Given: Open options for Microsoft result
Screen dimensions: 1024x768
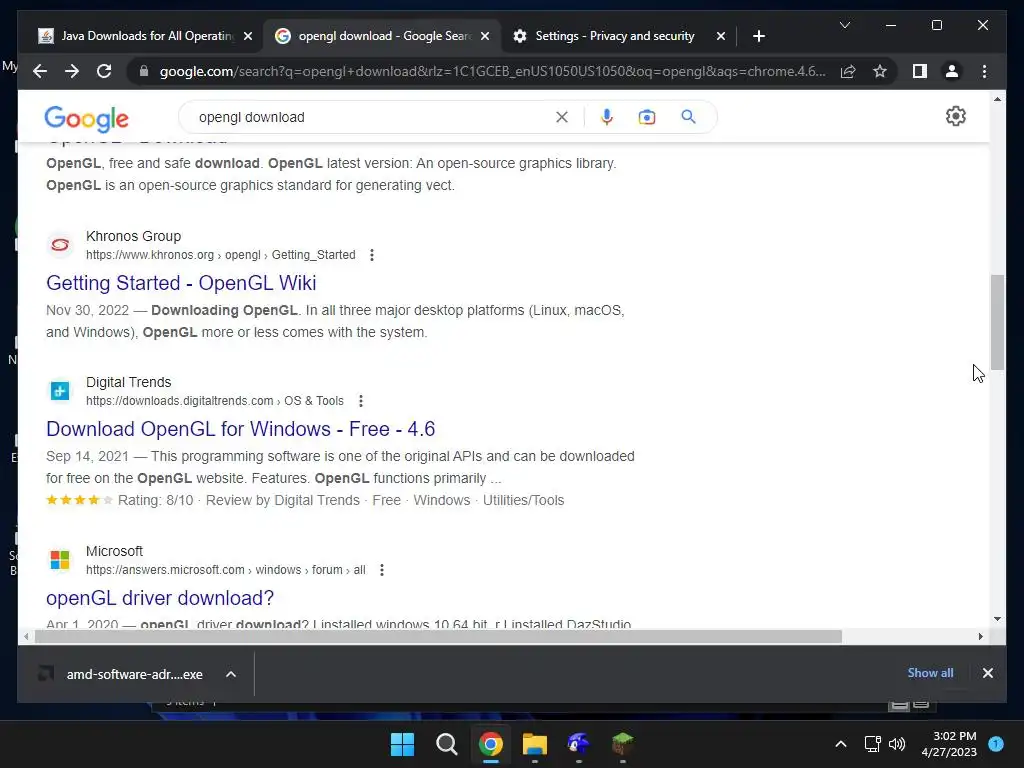Looking at the screenshot, I should click(382, 570).
